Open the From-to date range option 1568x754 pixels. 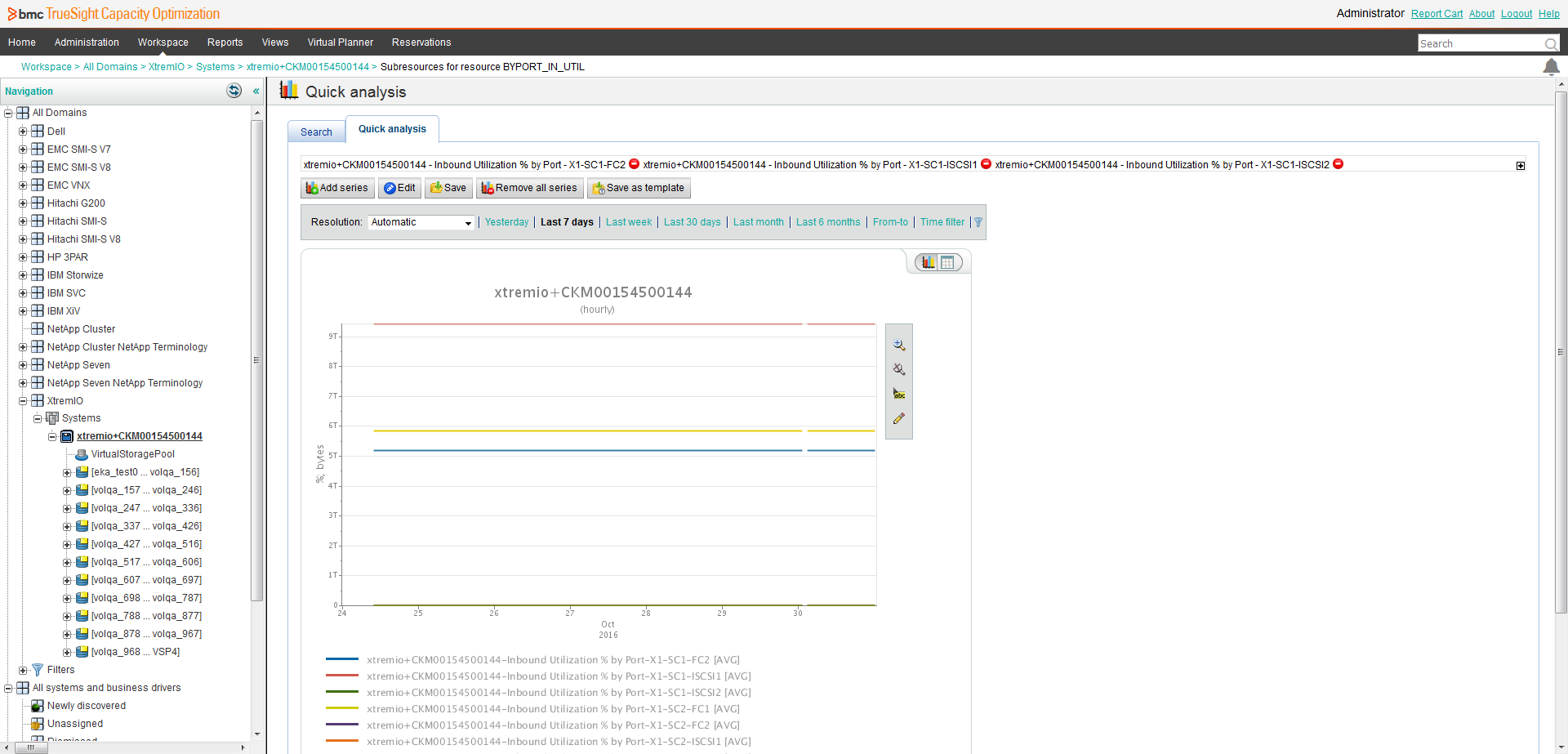click(x=890, y=222)
